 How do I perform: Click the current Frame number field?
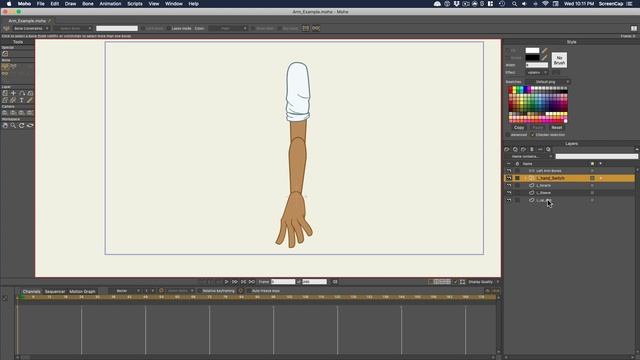[283, 282]
